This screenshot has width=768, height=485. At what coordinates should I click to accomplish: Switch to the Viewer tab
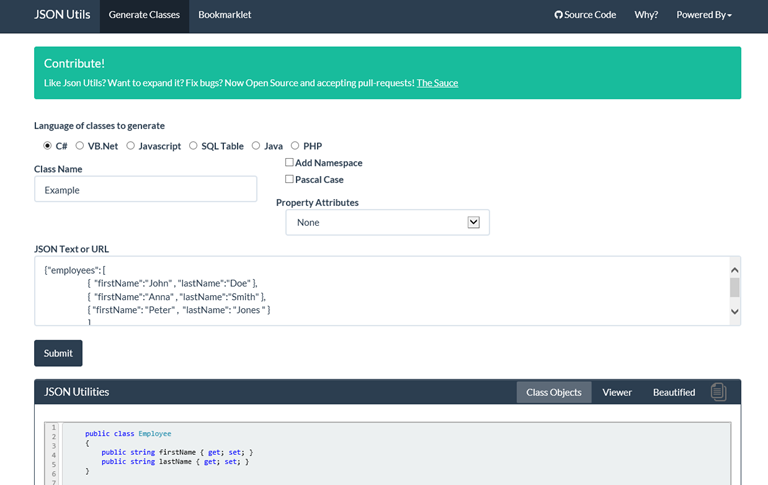pos(617,392)
